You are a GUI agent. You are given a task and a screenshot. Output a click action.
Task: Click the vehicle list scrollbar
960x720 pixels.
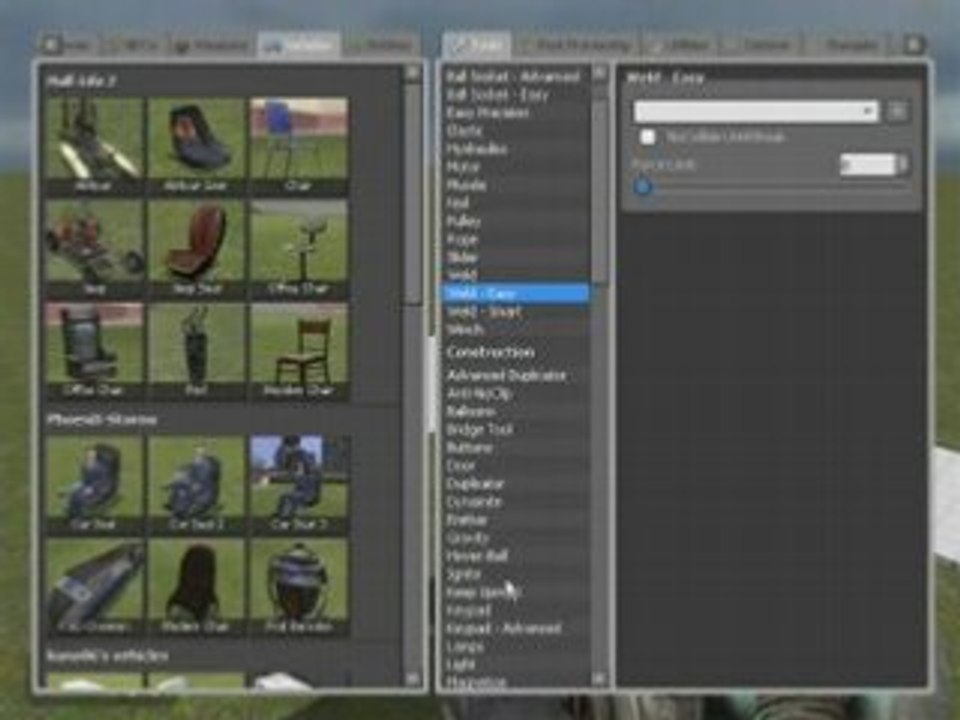pos(413,193)
